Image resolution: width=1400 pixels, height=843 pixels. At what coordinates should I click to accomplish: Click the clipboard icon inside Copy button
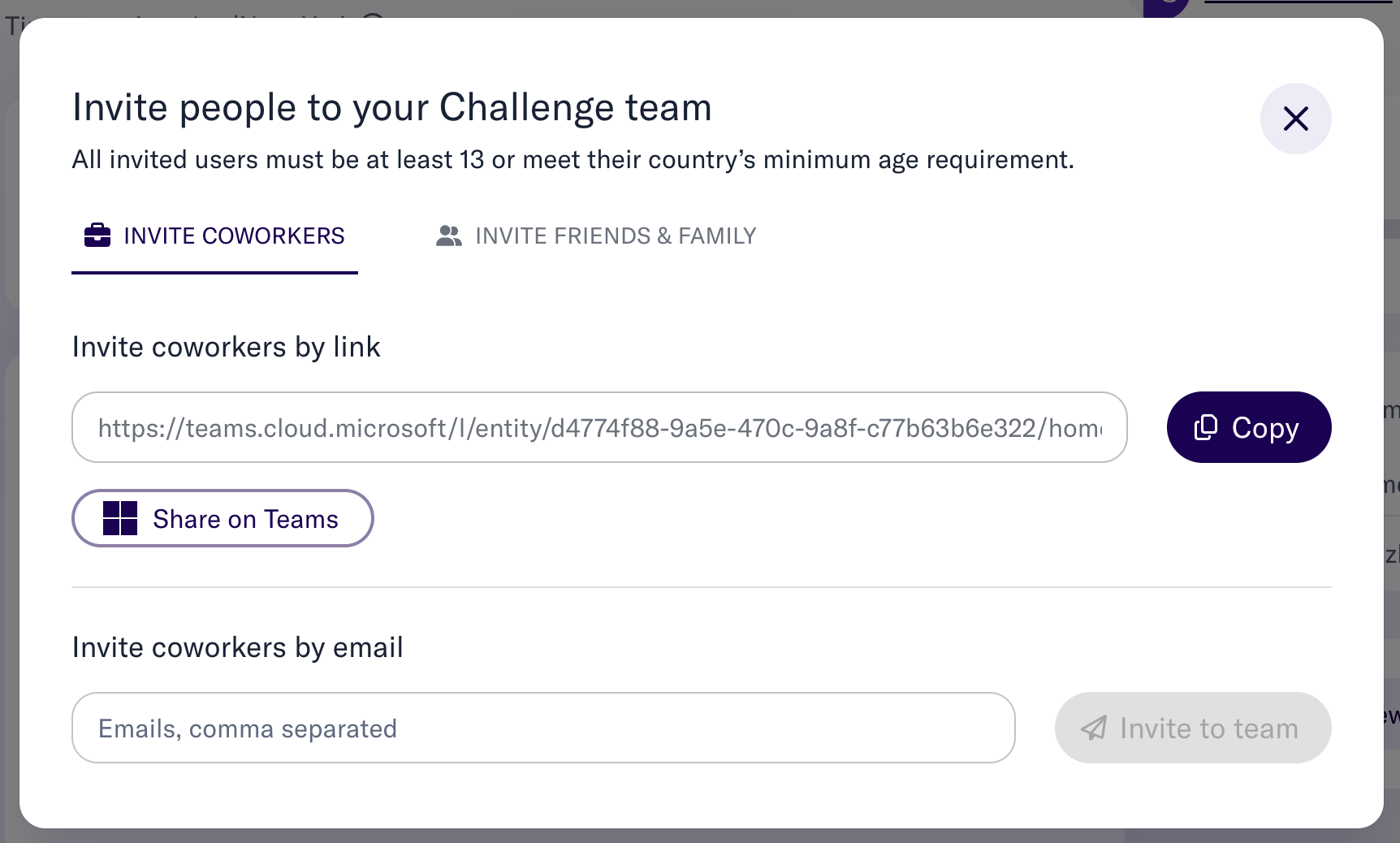click(1206, 427)
